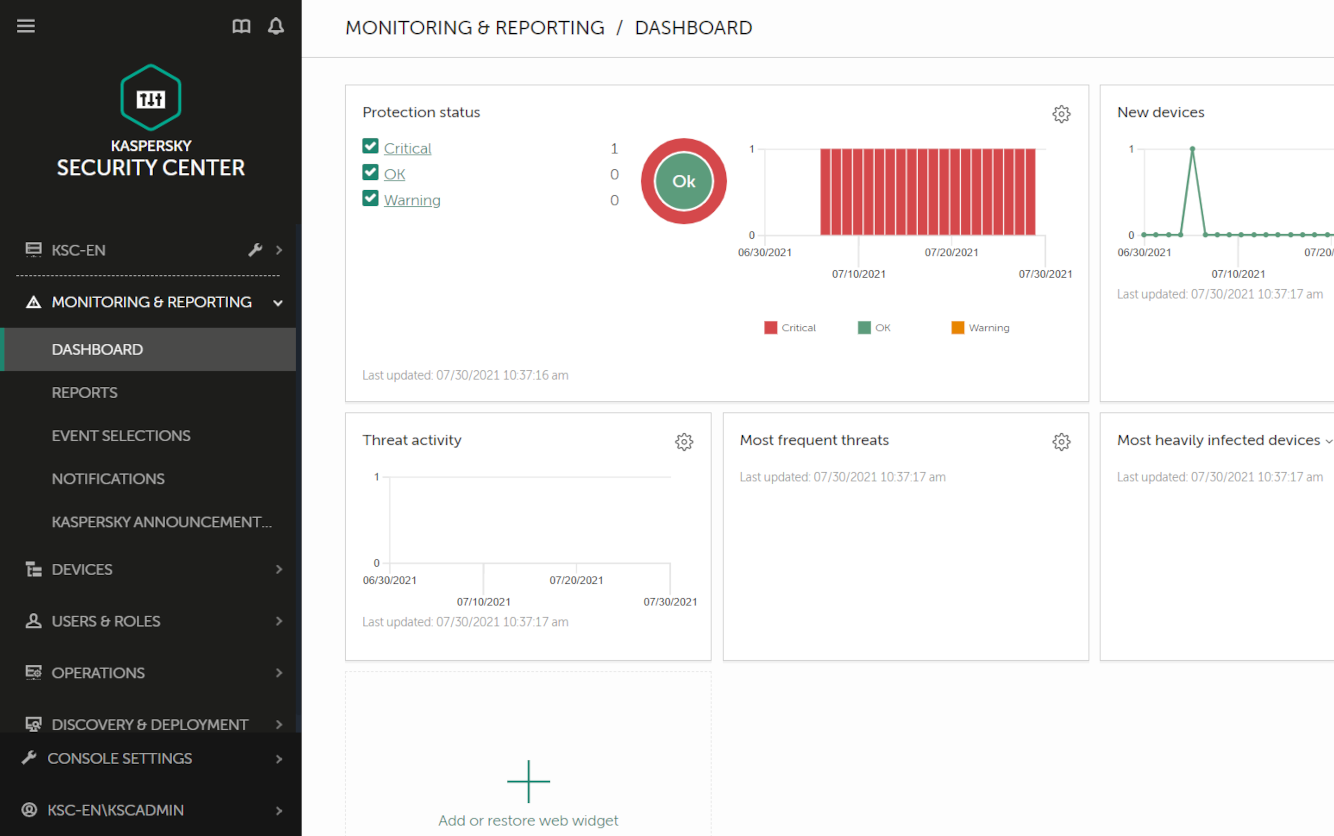The image size is (1334, 836).
Task: Collapse the Monitoring & Reporting section
Action: pos(278,302)
